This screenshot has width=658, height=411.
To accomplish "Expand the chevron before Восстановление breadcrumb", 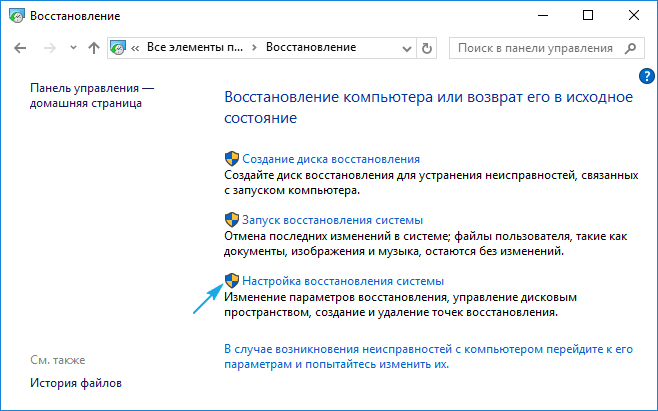I will 256,48.
